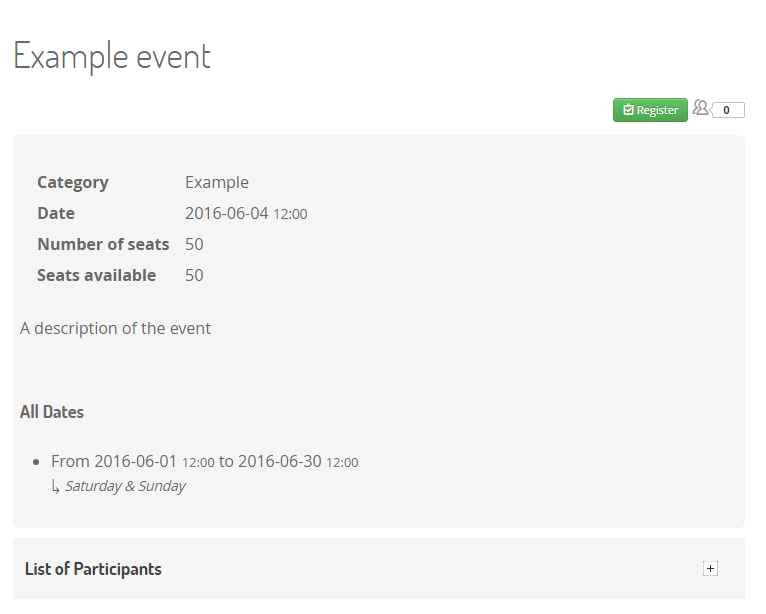This screenshot has height=614, width=766.
Task: Click the green Register button
Action: click(x=650, y=110)
